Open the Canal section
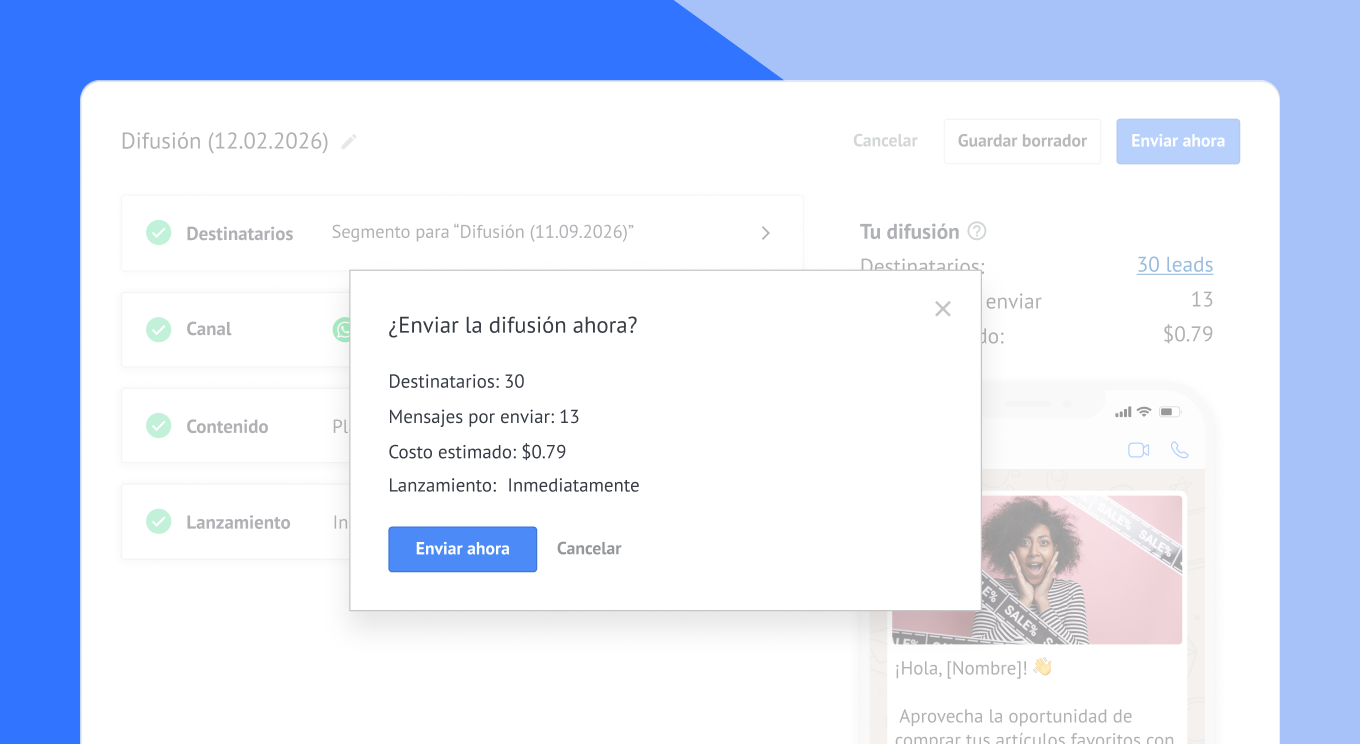Screen dimensions: 1360x744 pyautogui.click(x=209, y=329)
